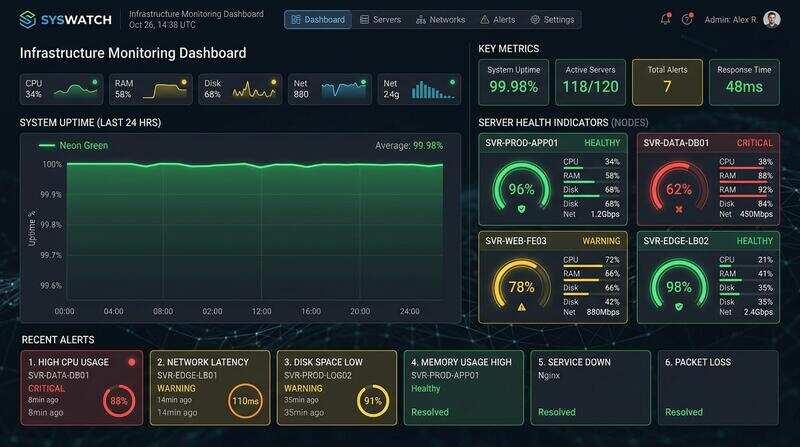Click the 450Mbps Net value on SVR-DATA-DB01

coord(756,214)
